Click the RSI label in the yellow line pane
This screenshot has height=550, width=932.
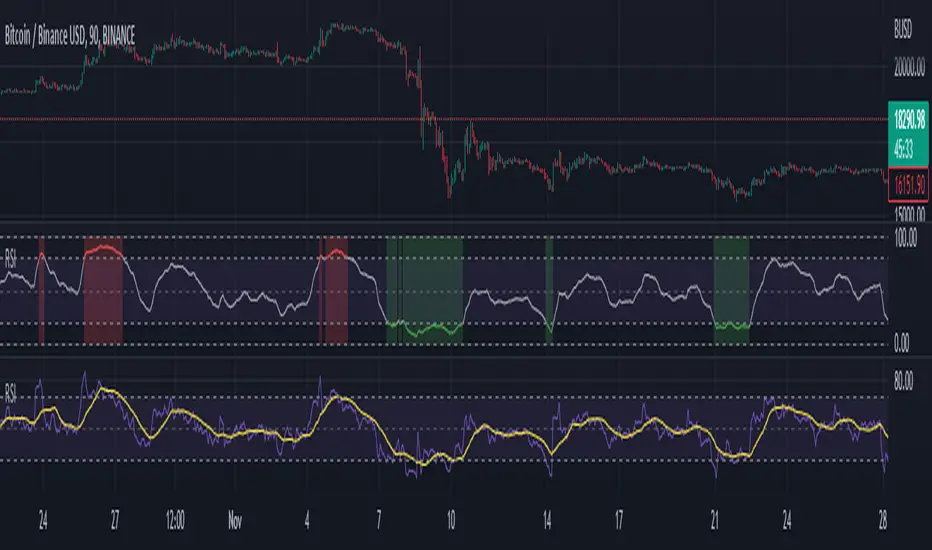[10, 393]
